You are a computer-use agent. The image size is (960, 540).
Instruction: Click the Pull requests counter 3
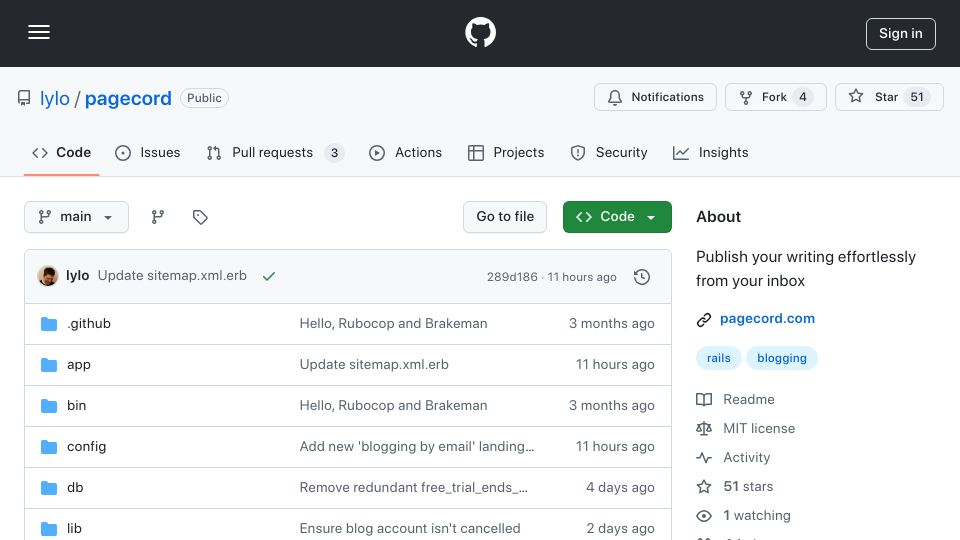(334, 152)
